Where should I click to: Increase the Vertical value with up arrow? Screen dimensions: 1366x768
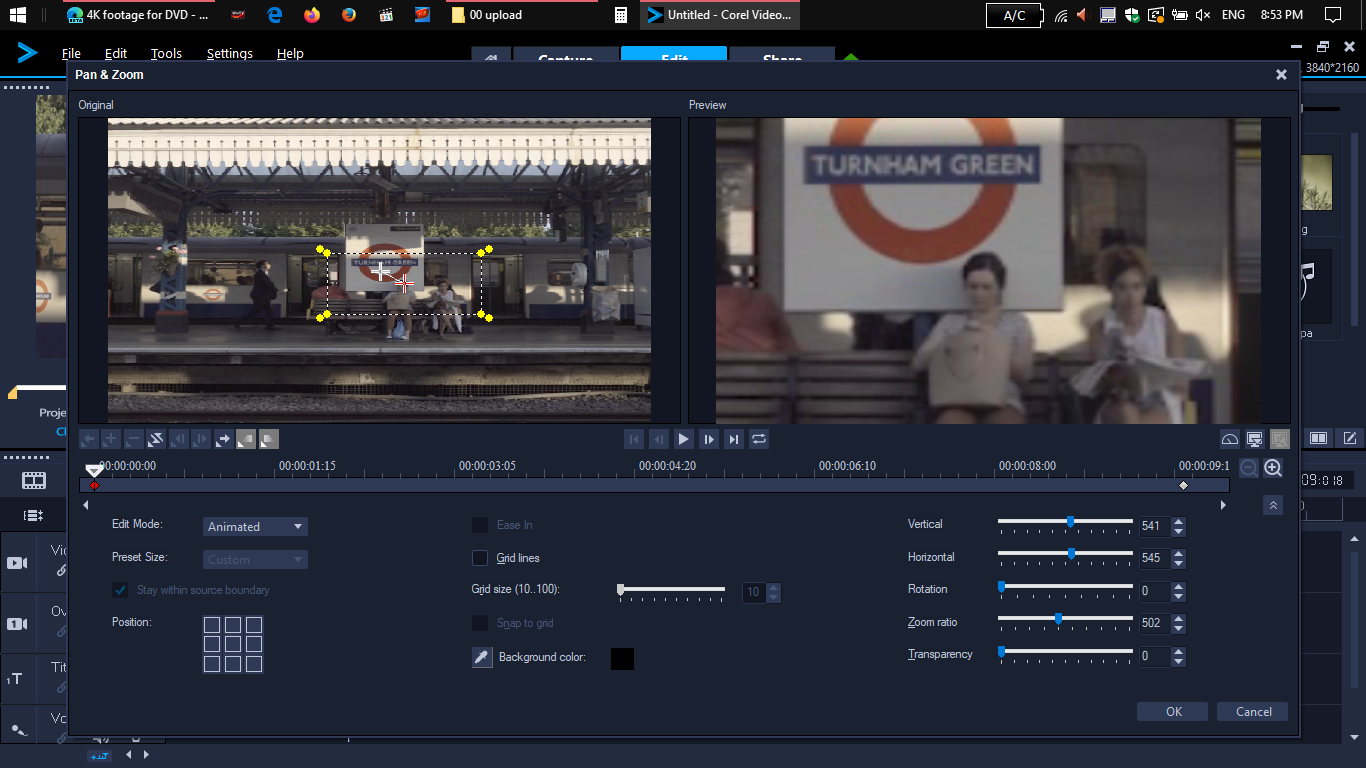(x=1178, y=521)
